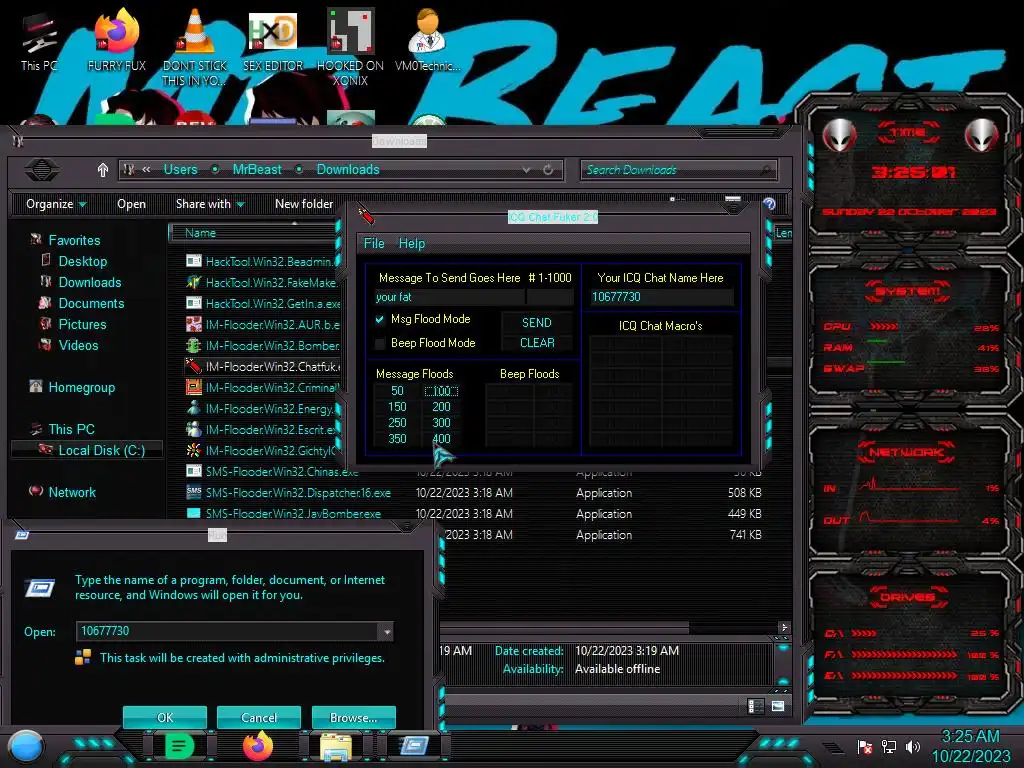Viewport: 1024px width, 768px height.
Task: Expand the MrBeast breadcrumb separator arrow
Action: tap(299, 170)
